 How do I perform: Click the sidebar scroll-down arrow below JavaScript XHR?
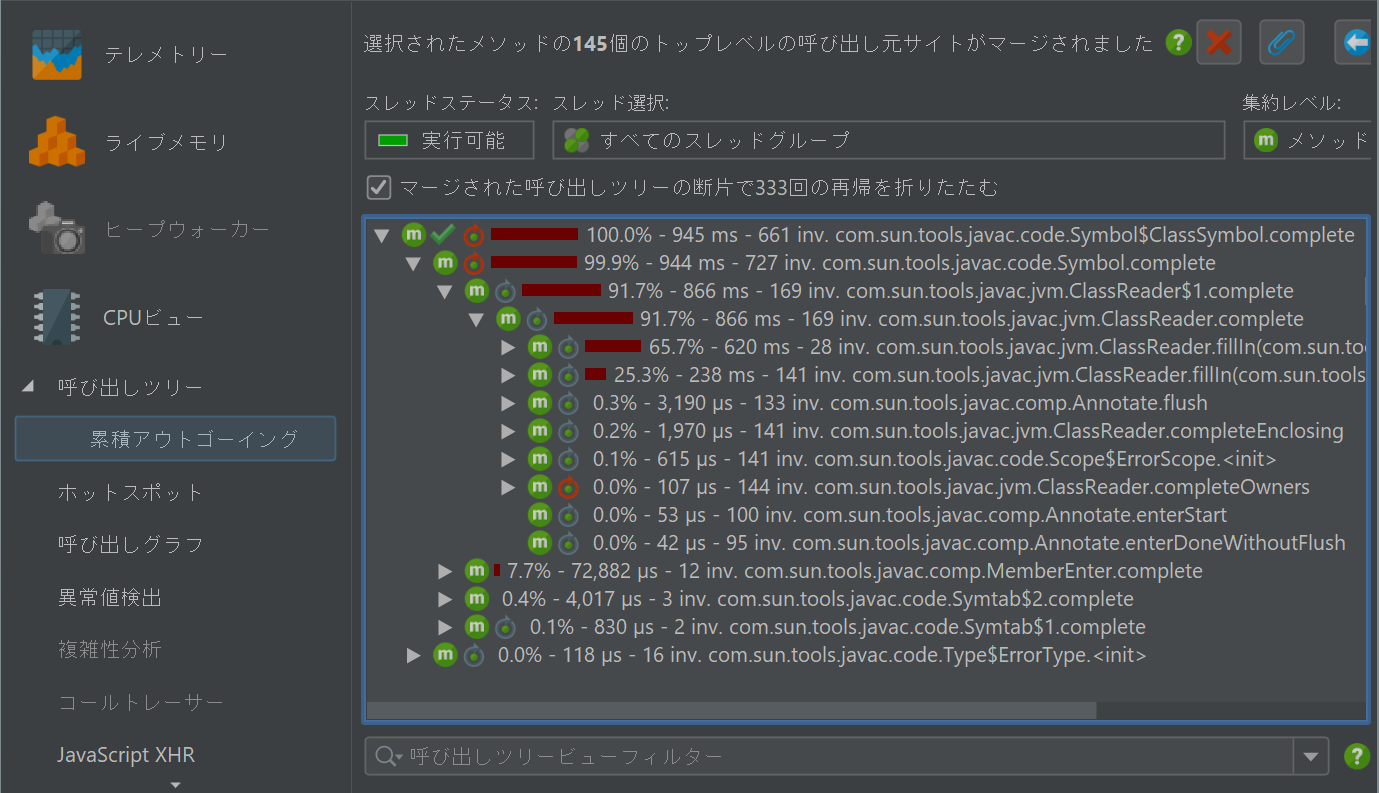coord(175,784)
